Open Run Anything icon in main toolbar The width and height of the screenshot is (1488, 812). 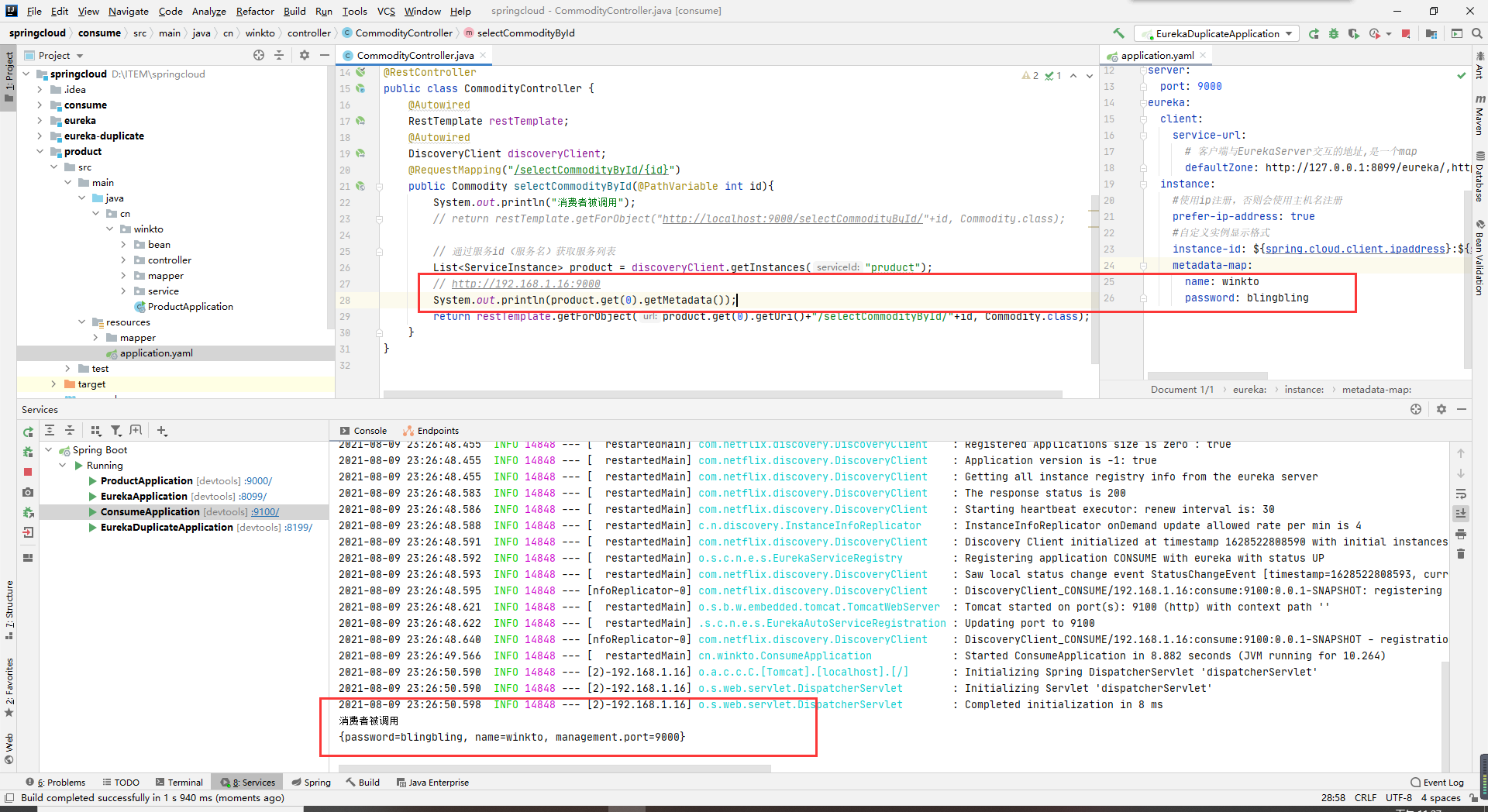click(1456, 33)
